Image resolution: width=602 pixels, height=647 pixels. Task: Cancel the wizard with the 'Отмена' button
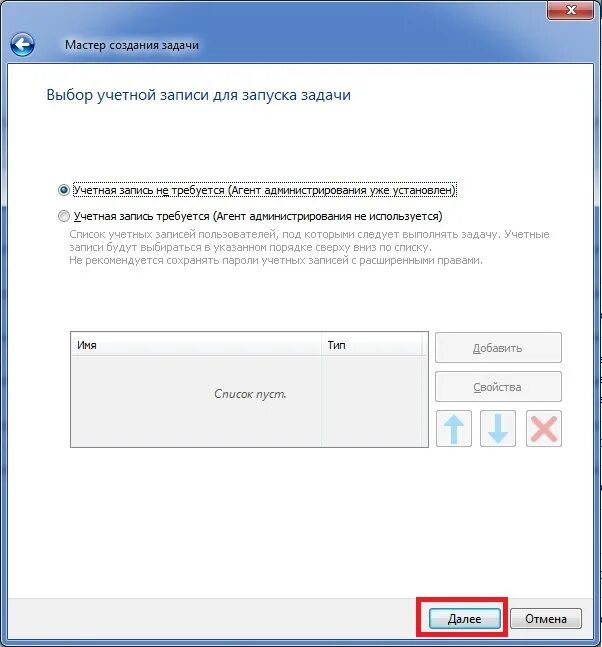coord(545,619)
